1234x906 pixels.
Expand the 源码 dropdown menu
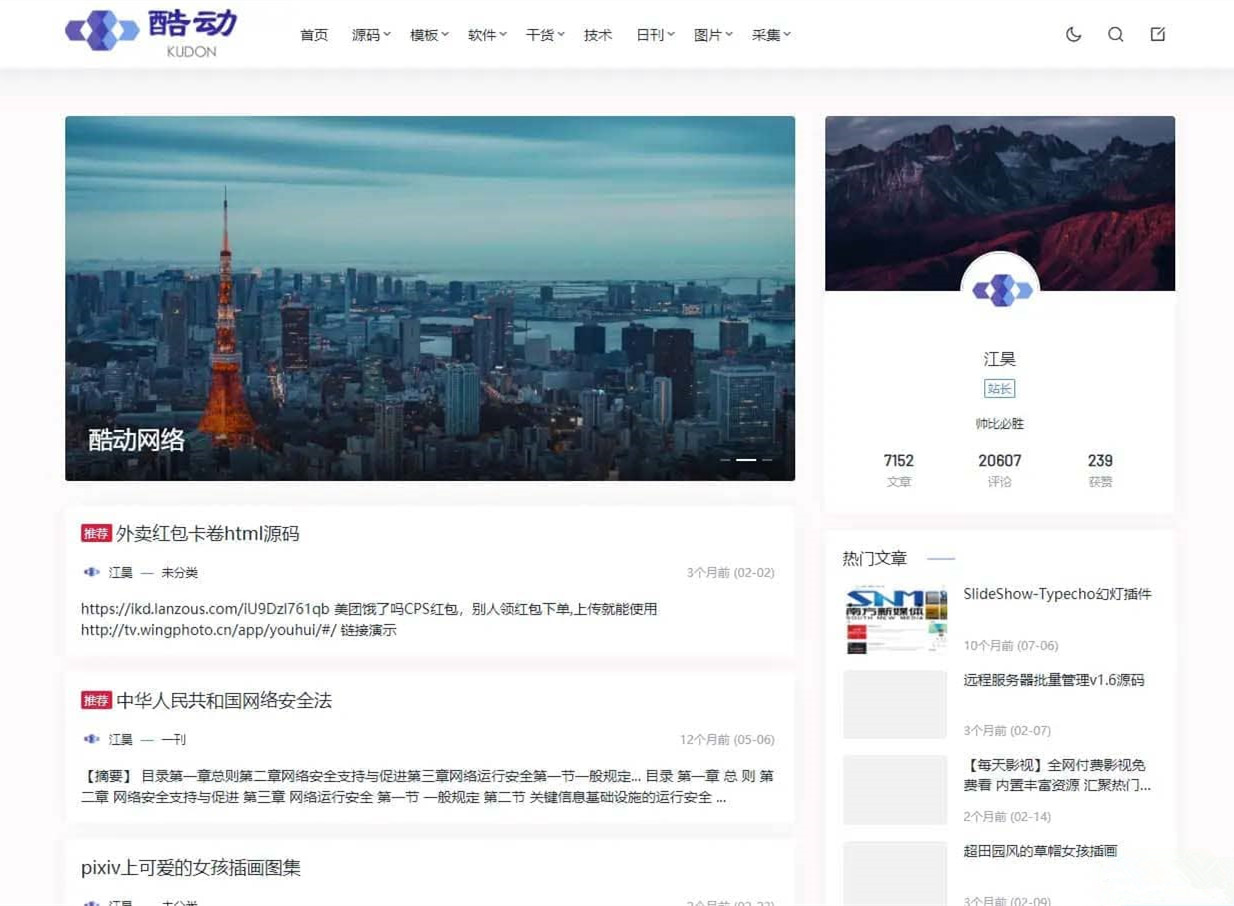click(371, 34)
